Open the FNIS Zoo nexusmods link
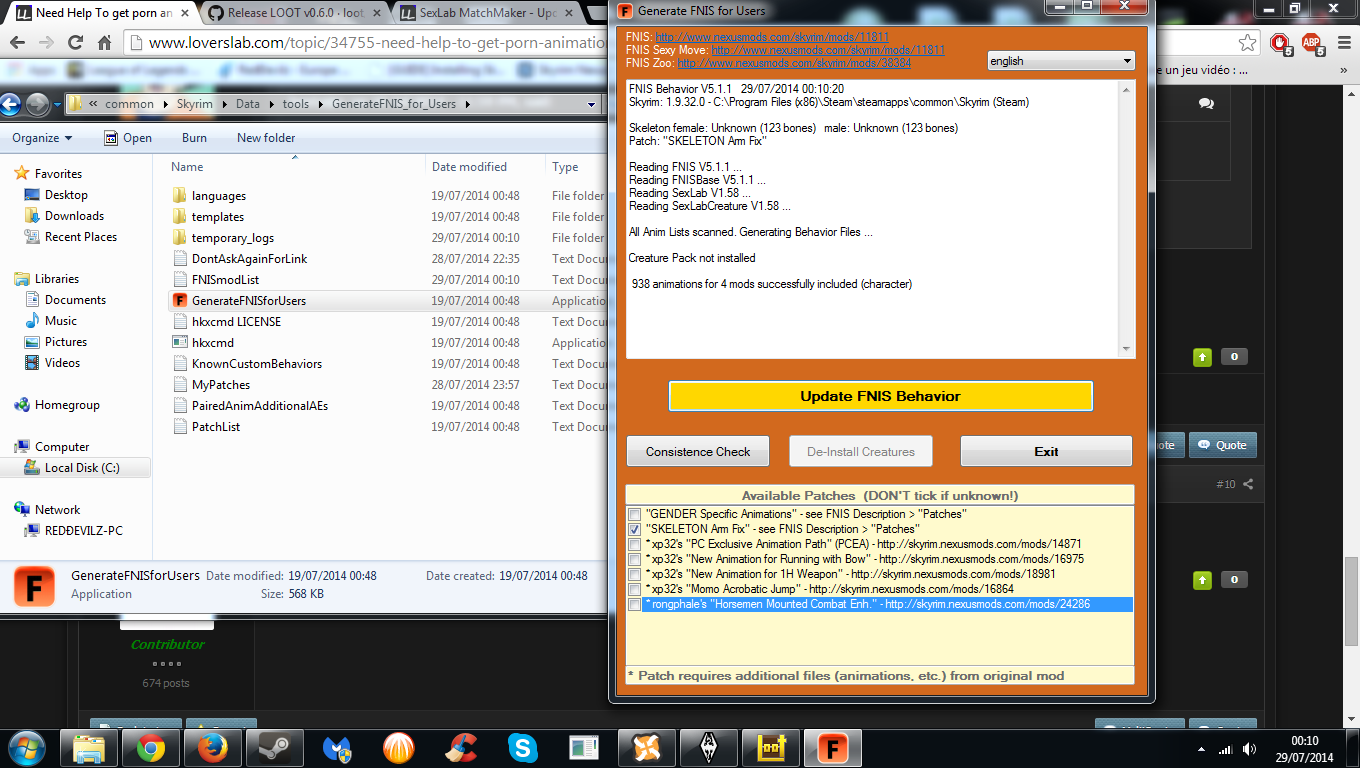 tap(794, 62)
